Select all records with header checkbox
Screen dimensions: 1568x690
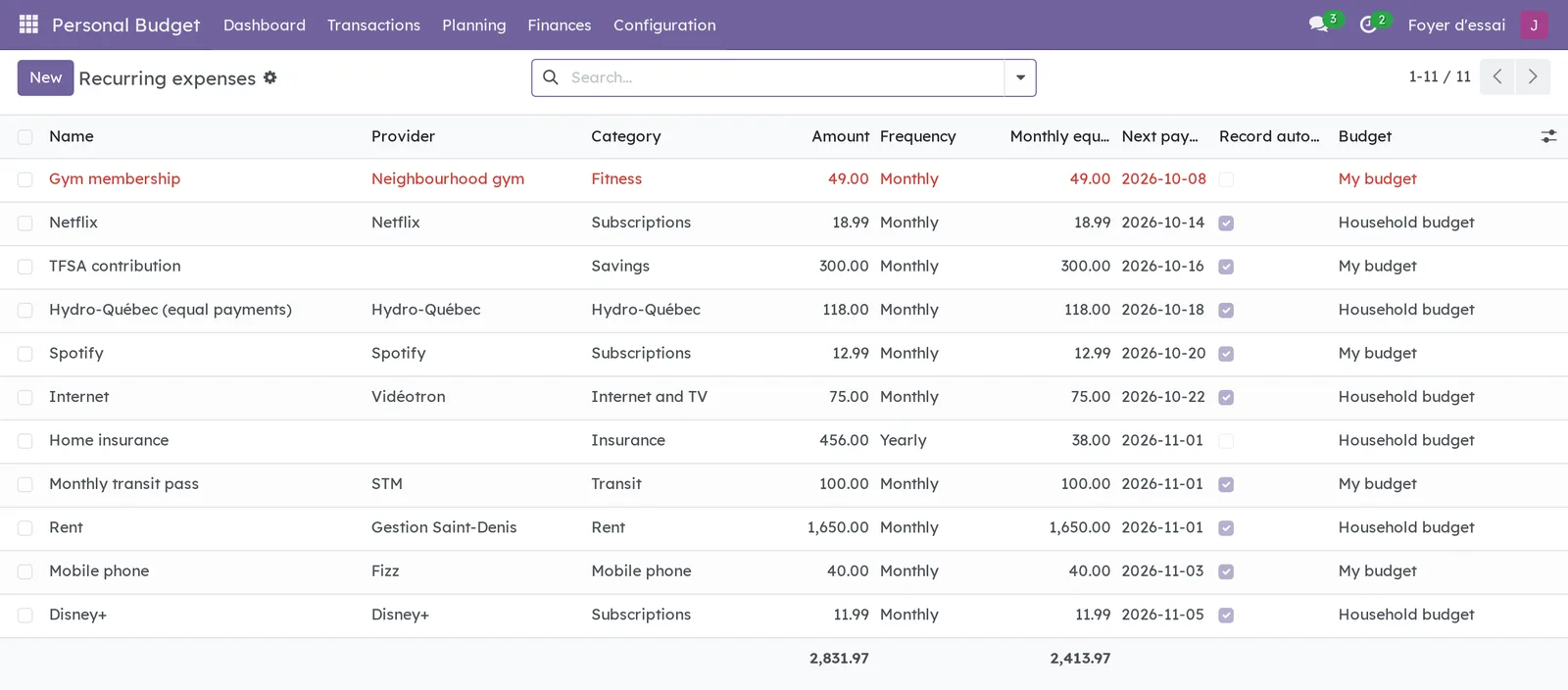[25, 137]
